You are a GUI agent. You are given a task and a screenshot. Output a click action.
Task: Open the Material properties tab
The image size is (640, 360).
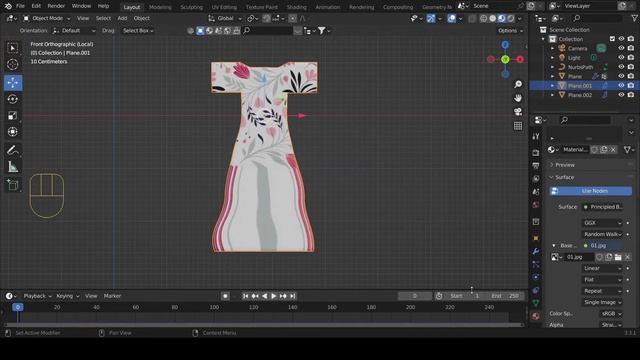point(536,316)
